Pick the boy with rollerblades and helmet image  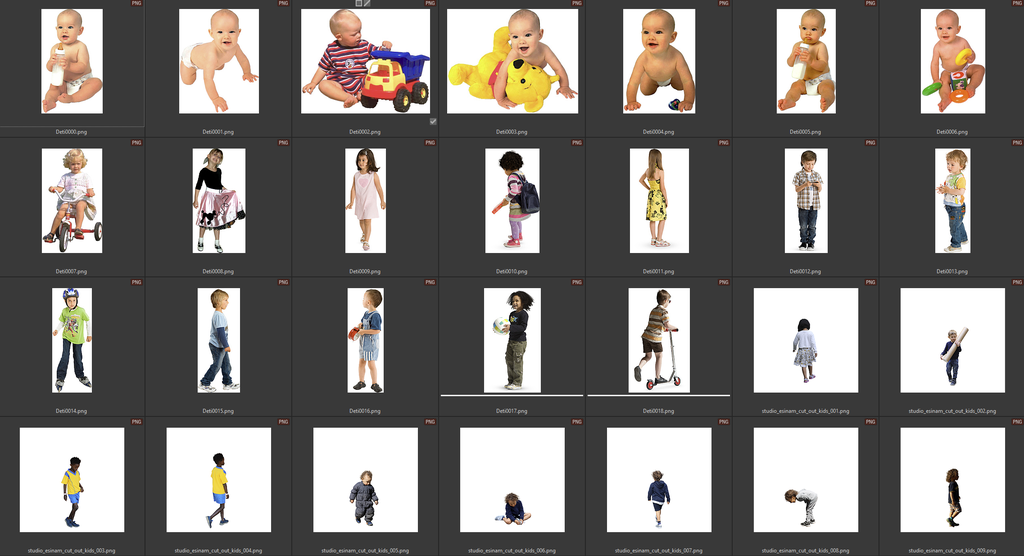pos(72,340)
